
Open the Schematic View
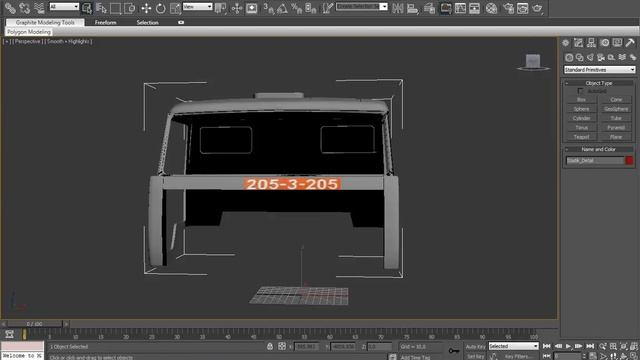click(x=474, y=8)
